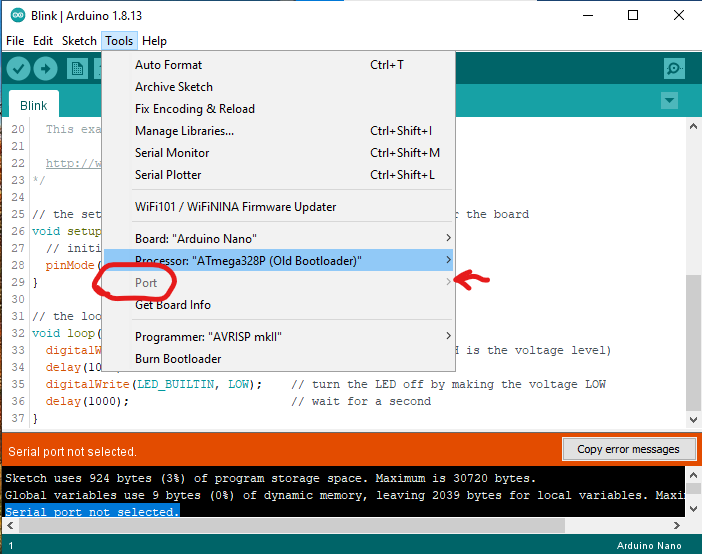Screen dimensions: 702x554
Task: Open Serial Monitor magnifier icon in toolbar
Action: tap(674, 69)
